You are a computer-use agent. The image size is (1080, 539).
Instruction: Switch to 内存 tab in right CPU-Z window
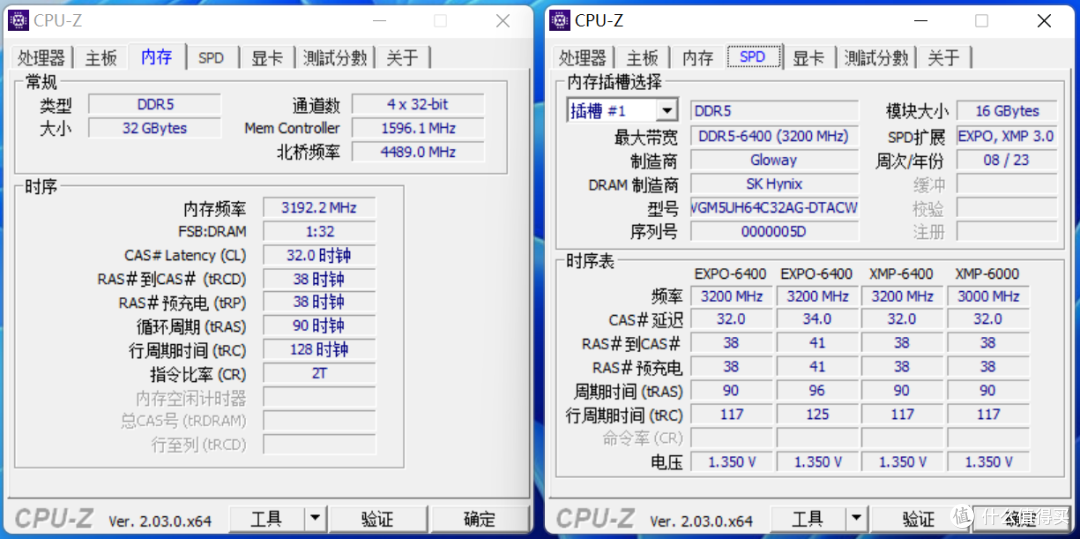(x=697, y=58)
